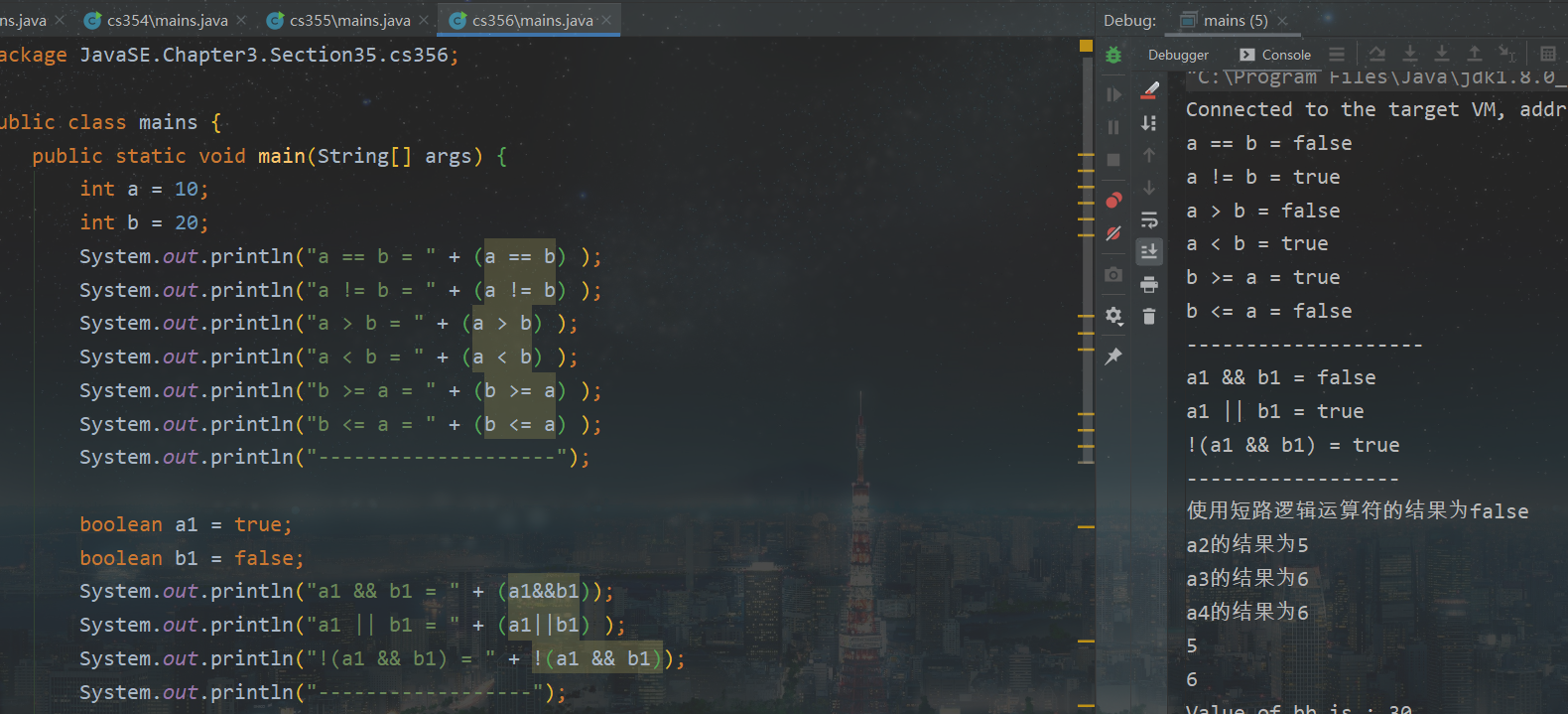Image resolution: width=1568 pixels, height=714 pixels.
Task: Click the package statement JavaSE.Chapter3.Section35.cs356
Action: click(x=264, y=55)
